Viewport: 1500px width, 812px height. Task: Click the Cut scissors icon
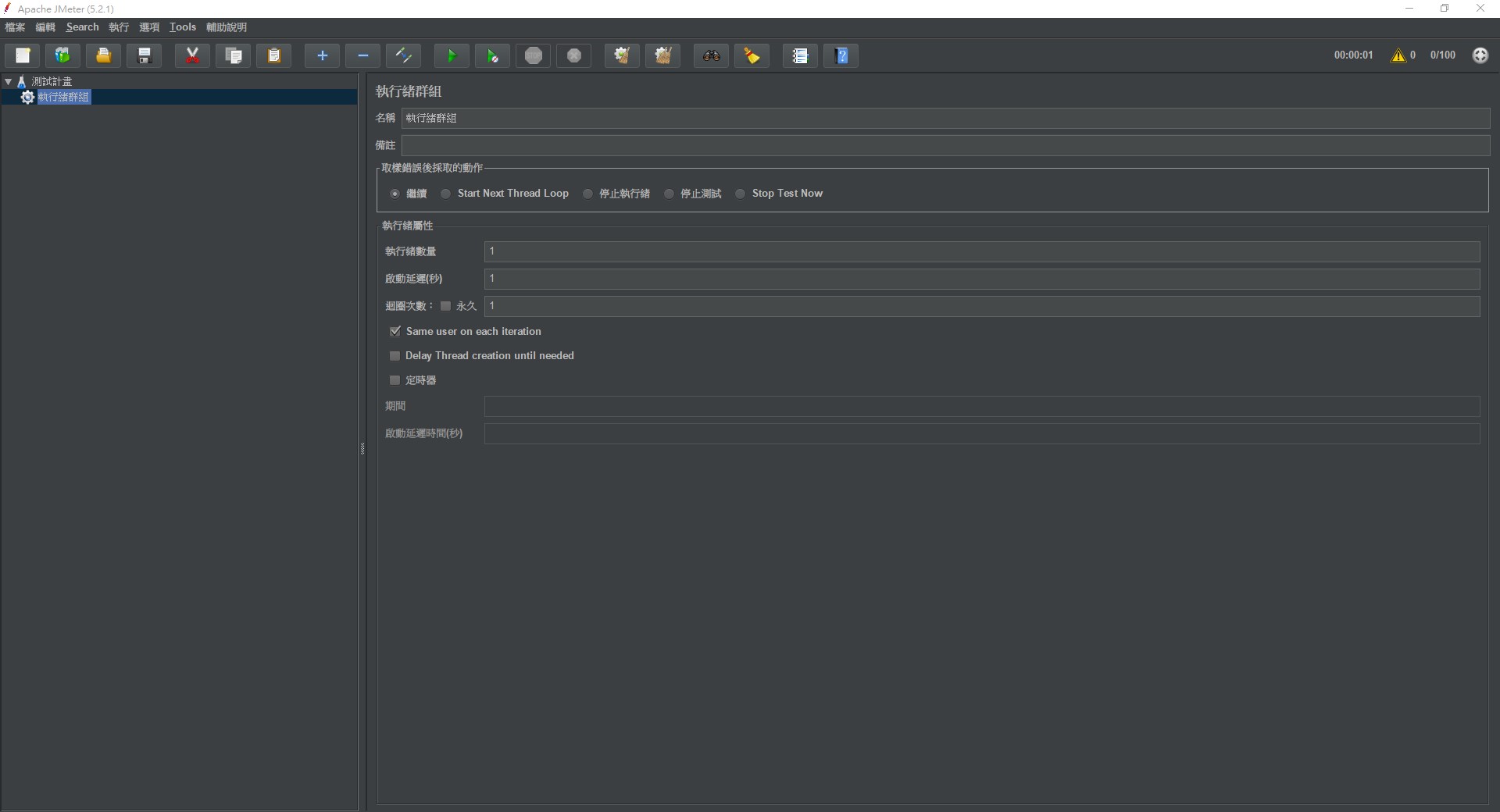(x=192, y=55)
